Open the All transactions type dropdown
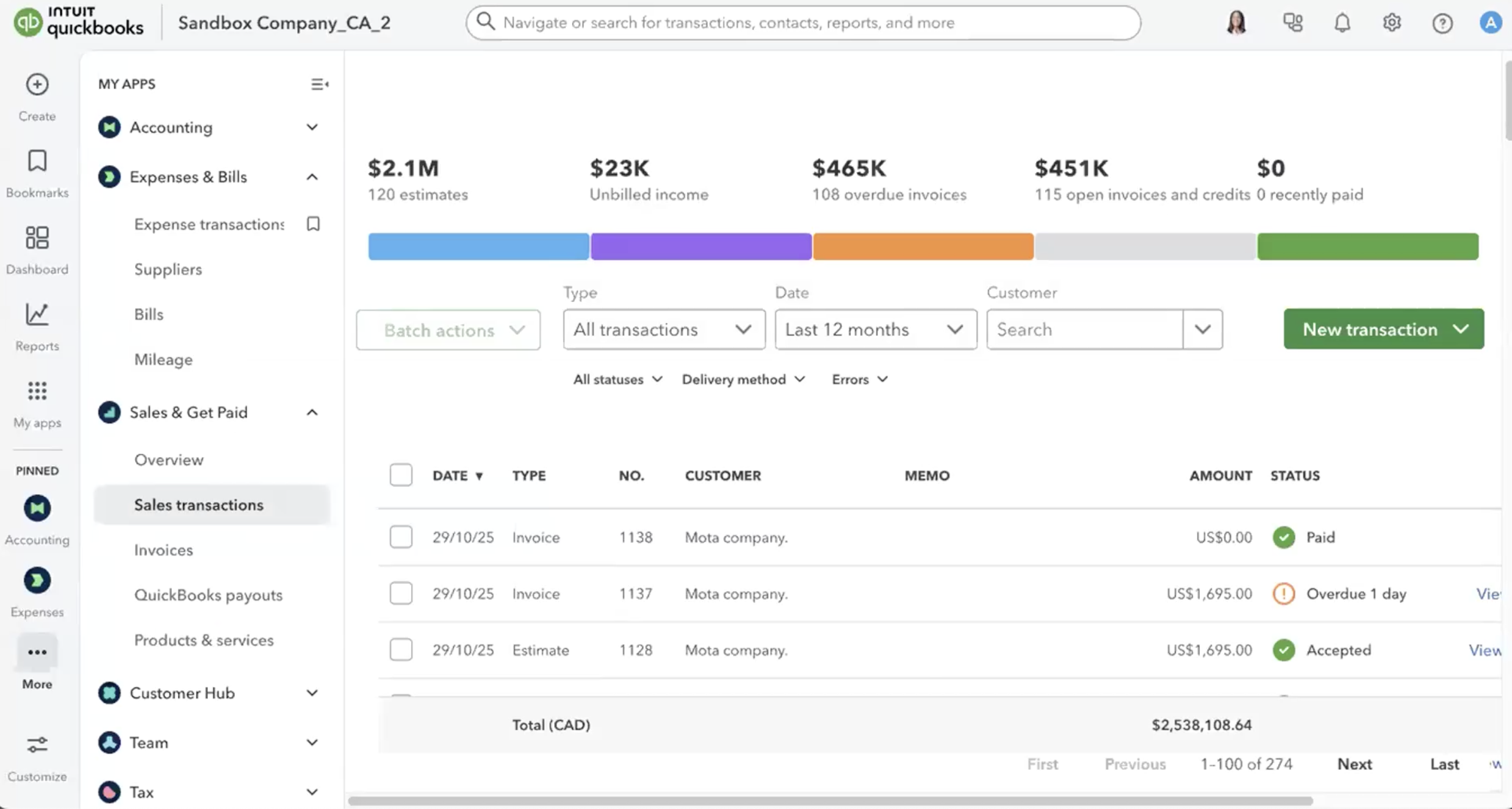The width and height of the screenshot is (1512, 809). coord(663,329)
